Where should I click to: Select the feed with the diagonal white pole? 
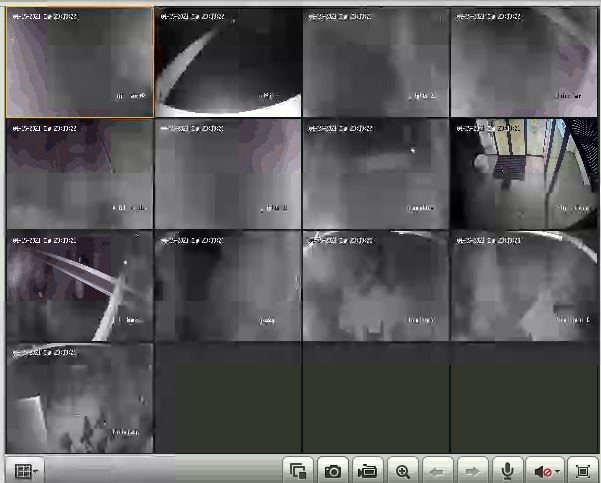coord(80,286)
